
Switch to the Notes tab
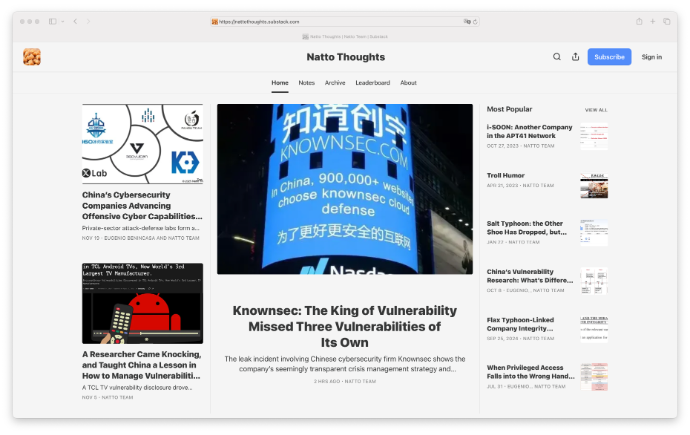coord(306,83)
